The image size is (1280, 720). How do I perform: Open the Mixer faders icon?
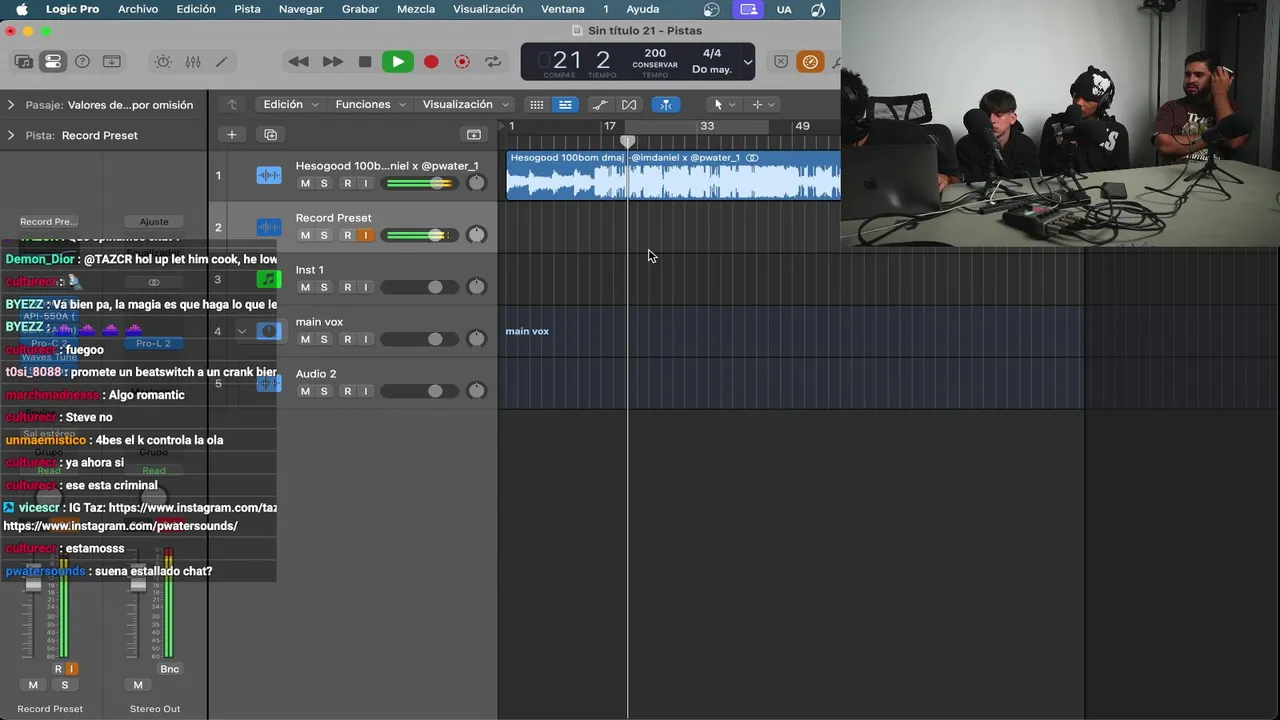coord(193,62)
